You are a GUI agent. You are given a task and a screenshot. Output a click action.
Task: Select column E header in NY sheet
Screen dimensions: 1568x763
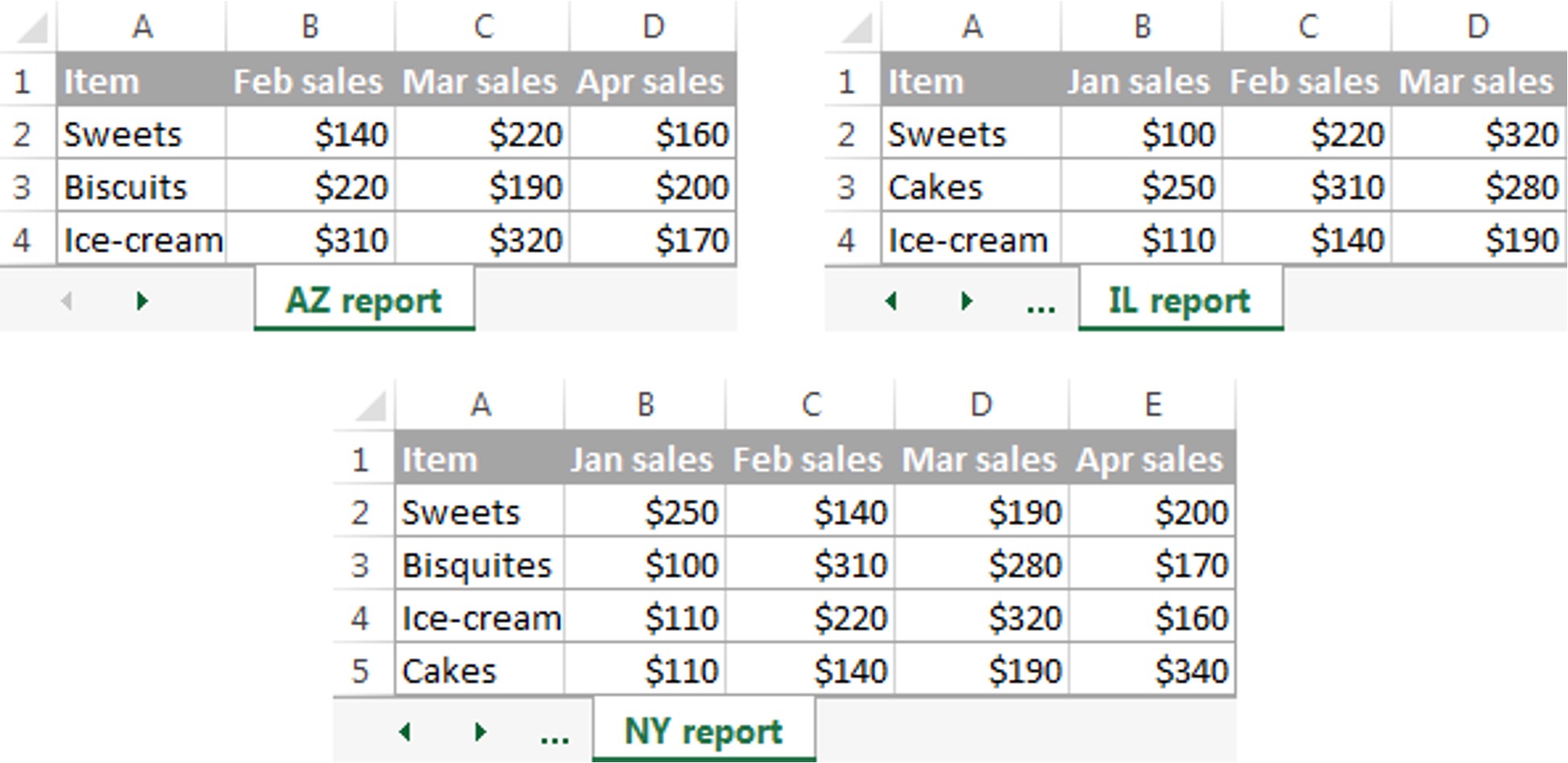[x=1152, y=405]
